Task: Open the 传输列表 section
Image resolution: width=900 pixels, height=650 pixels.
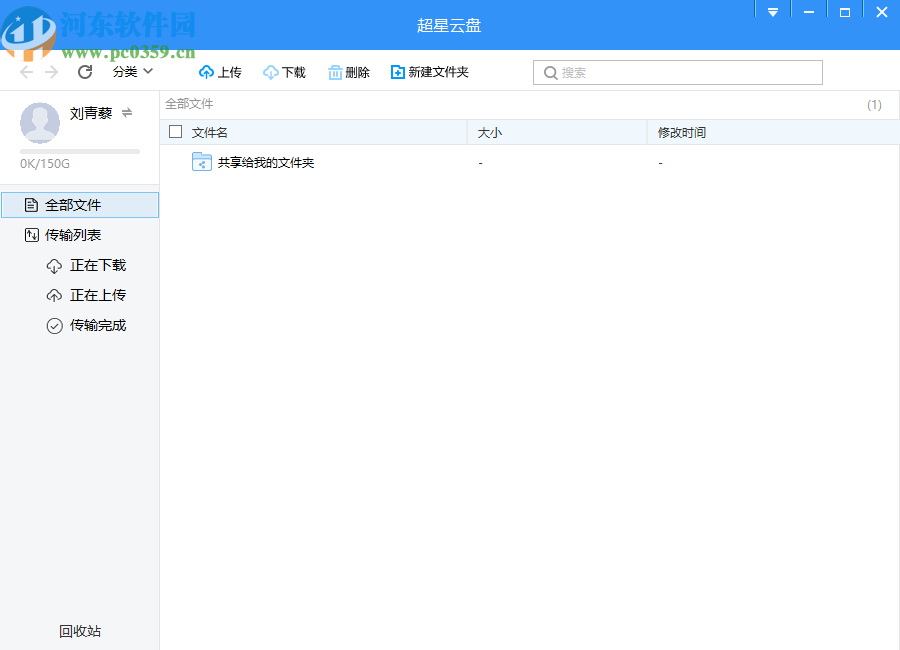Action: [75, 234]
